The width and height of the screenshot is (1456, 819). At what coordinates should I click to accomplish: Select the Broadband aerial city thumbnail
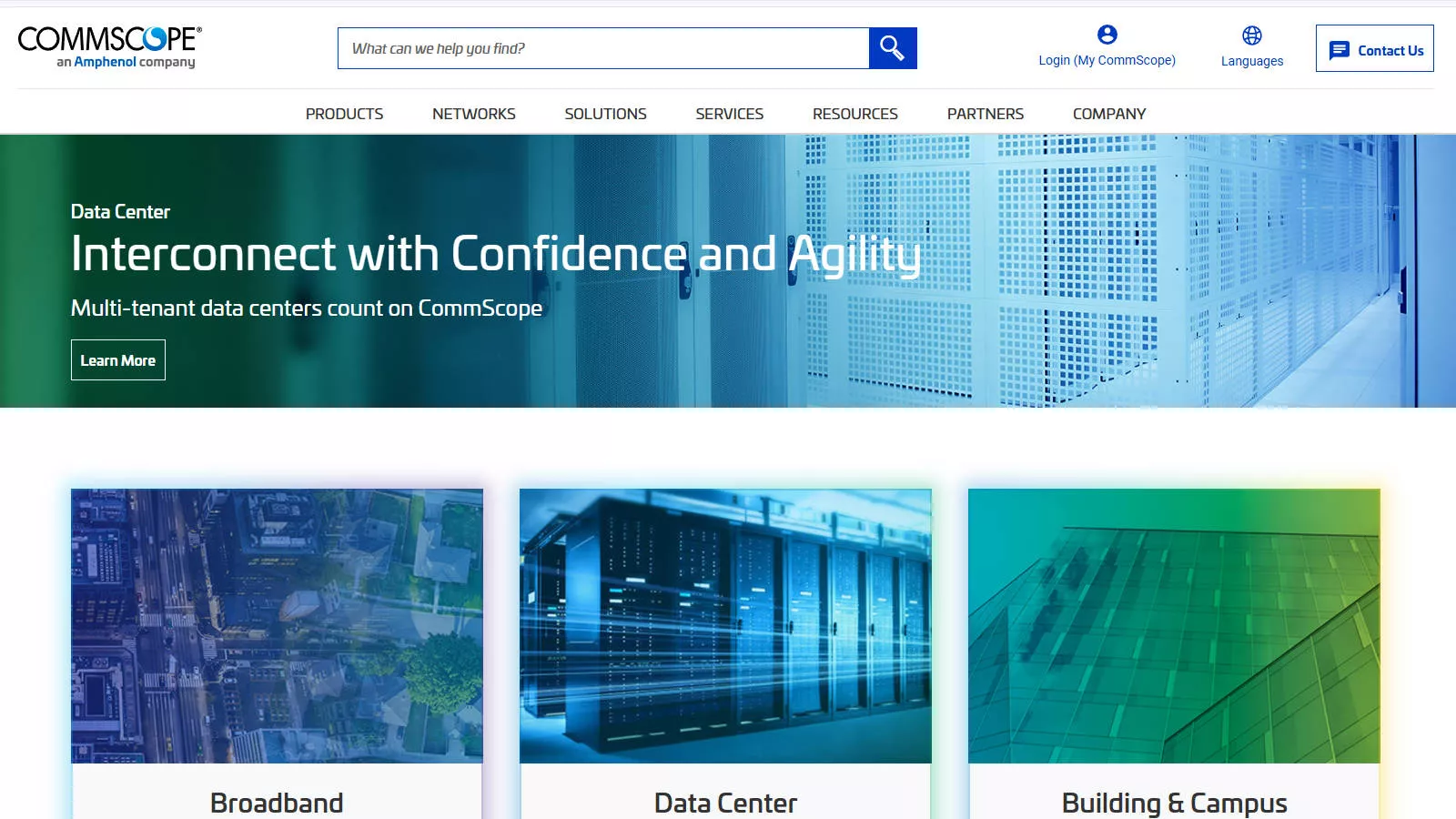[x=278, y=626]
